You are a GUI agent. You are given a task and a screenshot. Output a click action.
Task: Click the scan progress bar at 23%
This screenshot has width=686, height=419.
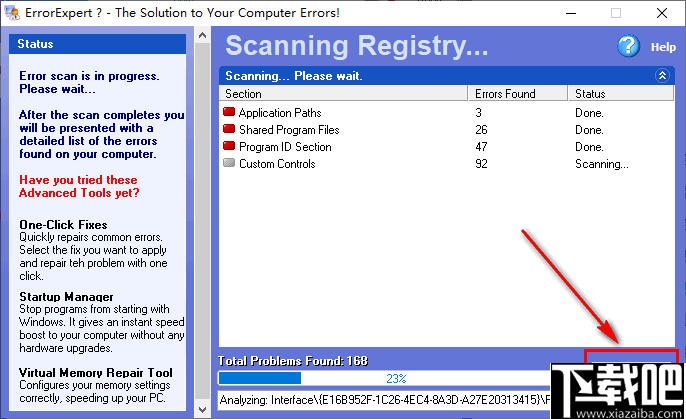[384, 378]
